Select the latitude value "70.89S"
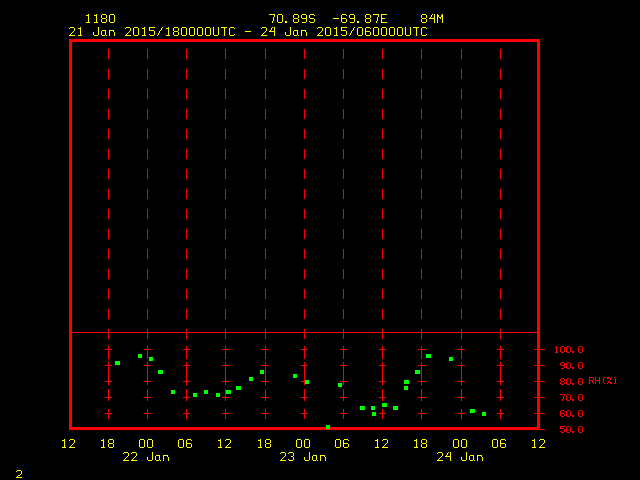The height and width of the screenshot is (480, 640). 292,19
